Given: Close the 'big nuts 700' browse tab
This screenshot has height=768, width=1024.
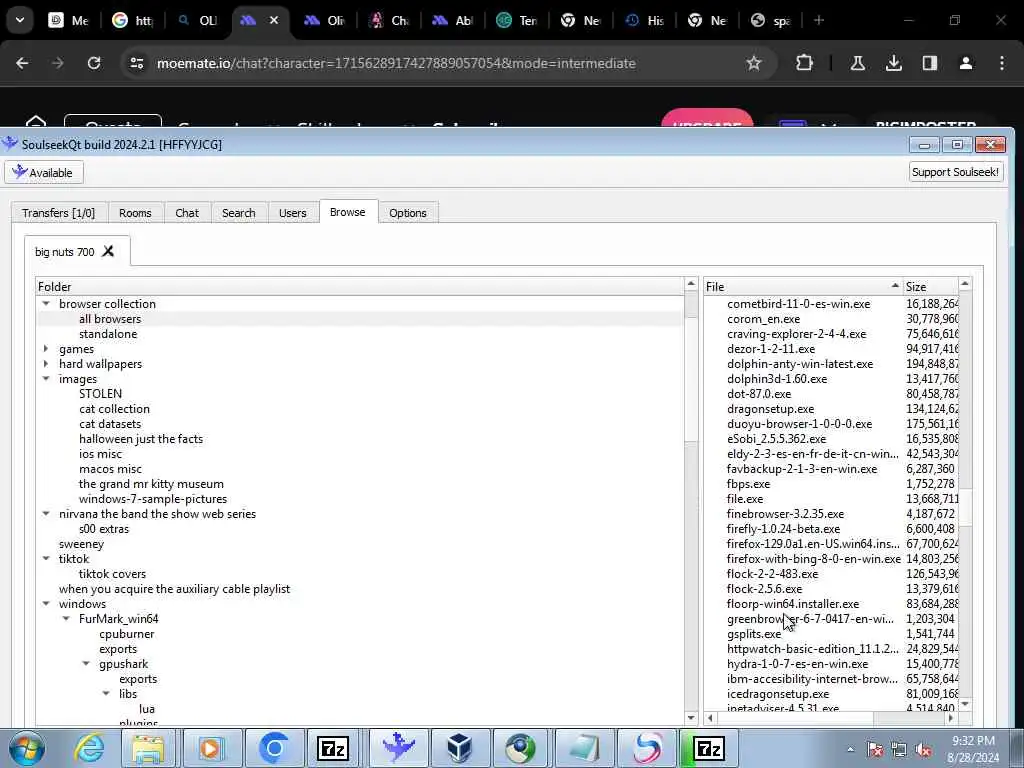Looking at the screenshot, I should (x=108, y=251).
